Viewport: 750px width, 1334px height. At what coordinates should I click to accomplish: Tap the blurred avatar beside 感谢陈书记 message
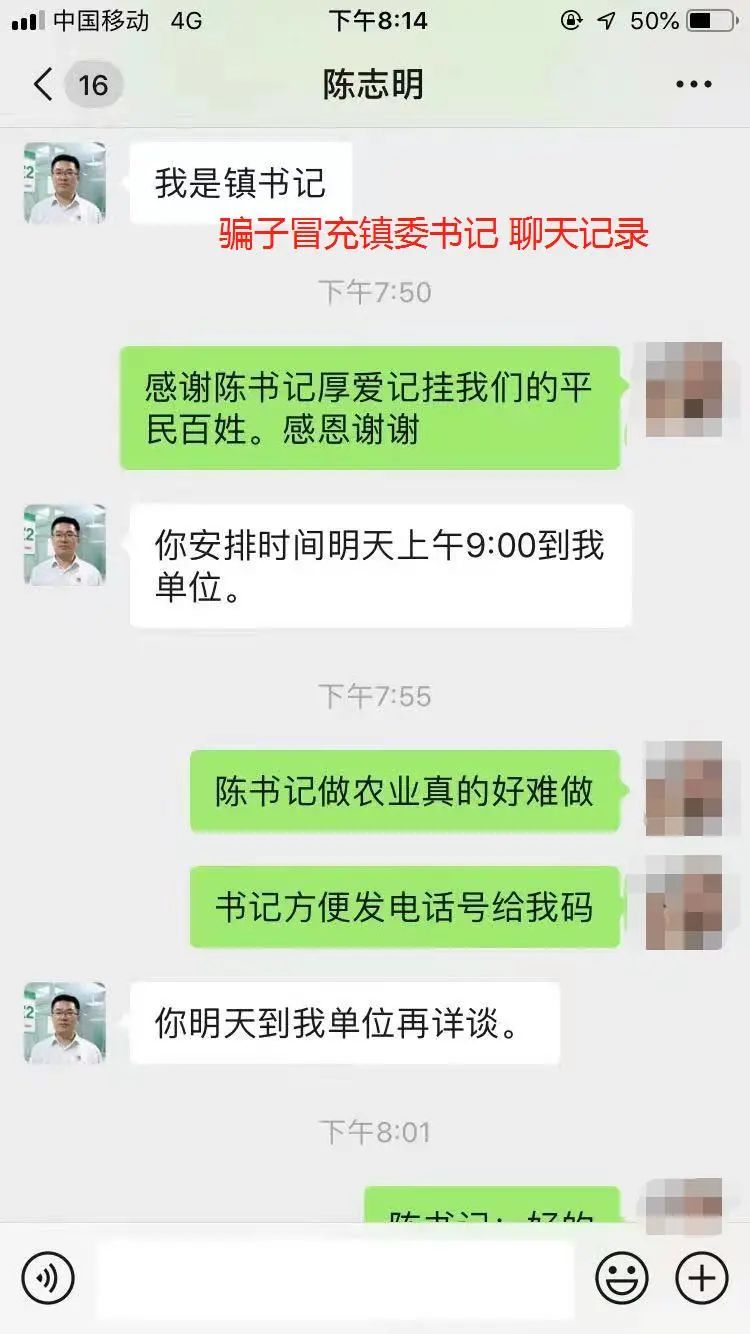point(685,389)
